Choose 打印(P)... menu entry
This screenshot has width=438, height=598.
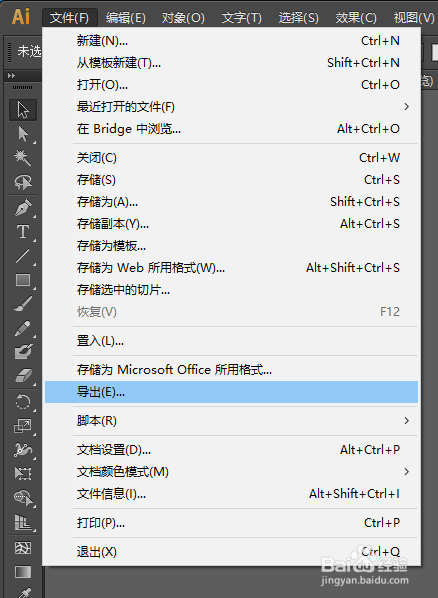click(x=232, y=523)
